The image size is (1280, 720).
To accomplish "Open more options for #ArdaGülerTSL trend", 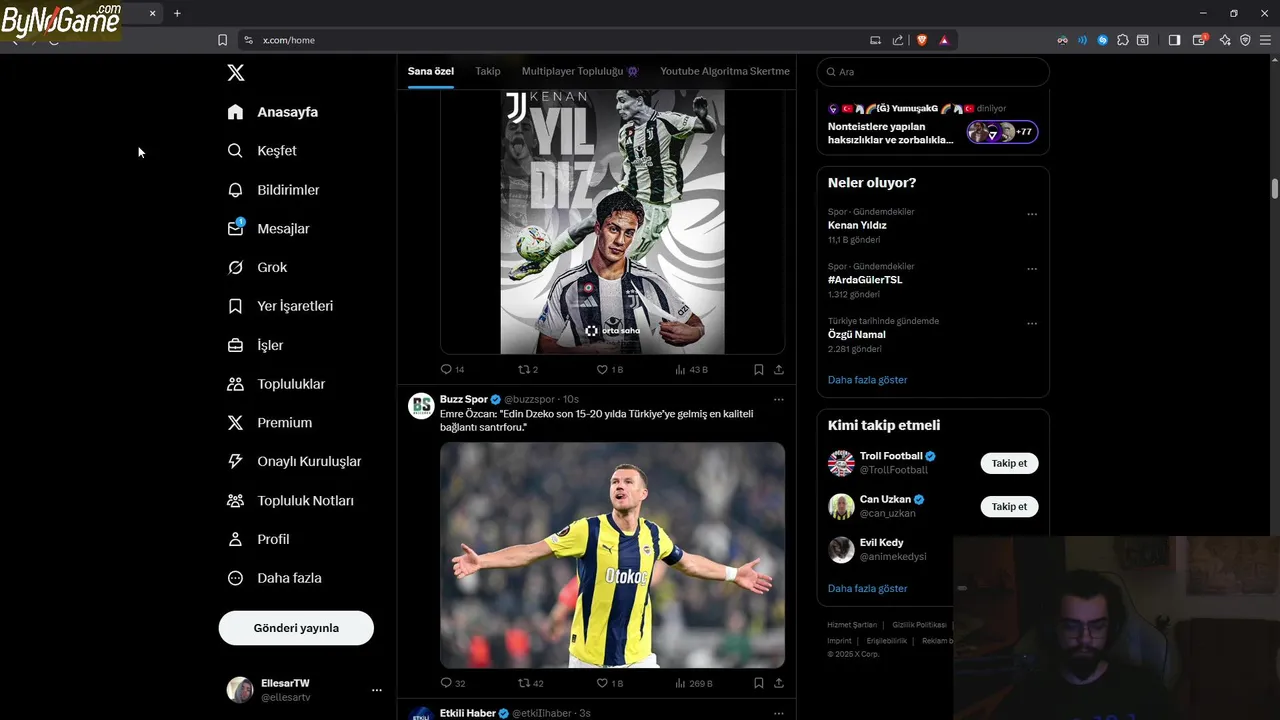I will coord(1032,269).
